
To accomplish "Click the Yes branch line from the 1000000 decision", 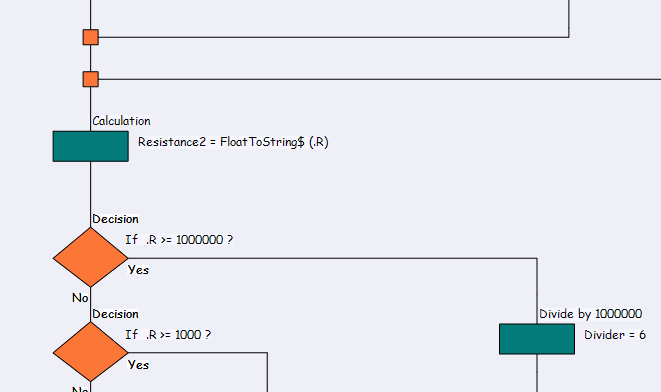I will [333, 258].
